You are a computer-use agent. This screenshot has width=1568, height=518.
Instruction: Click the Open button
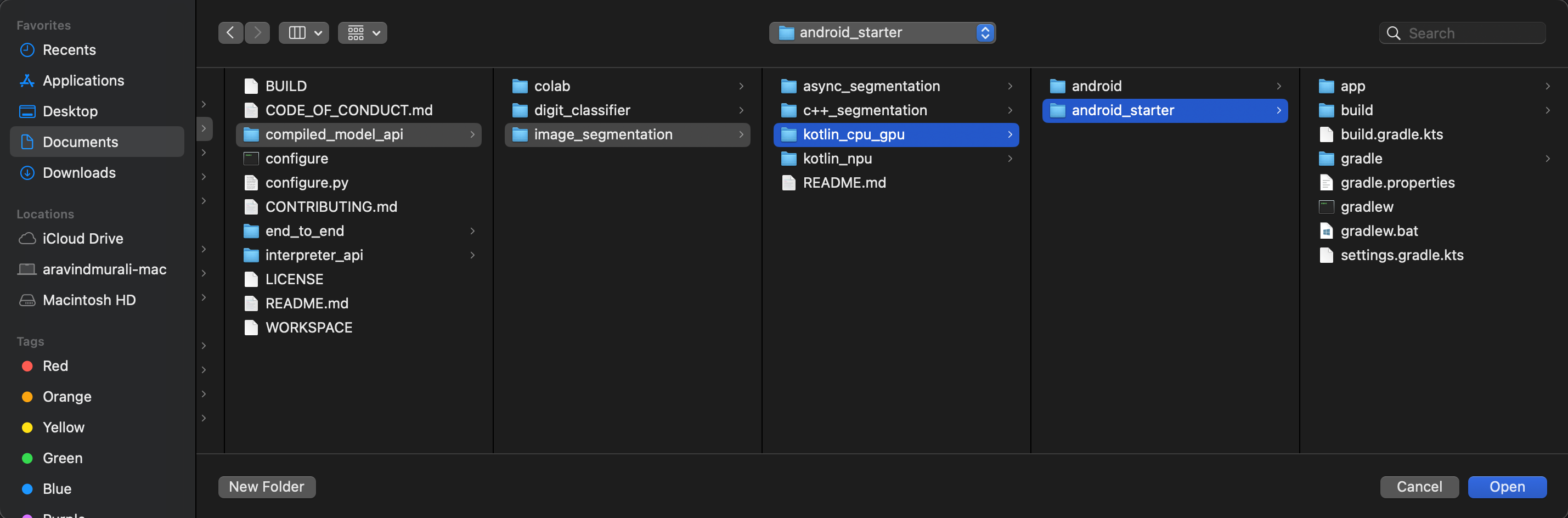coord(1507,487)
